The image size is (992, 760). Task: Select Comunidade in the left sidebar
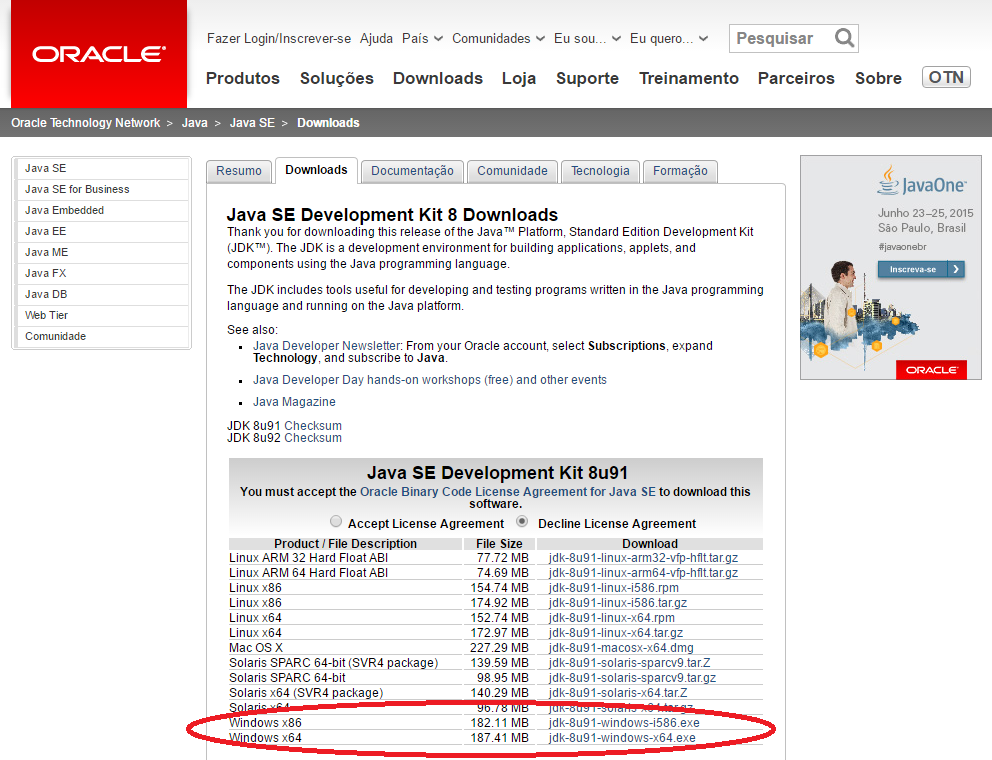pos(101,336)
